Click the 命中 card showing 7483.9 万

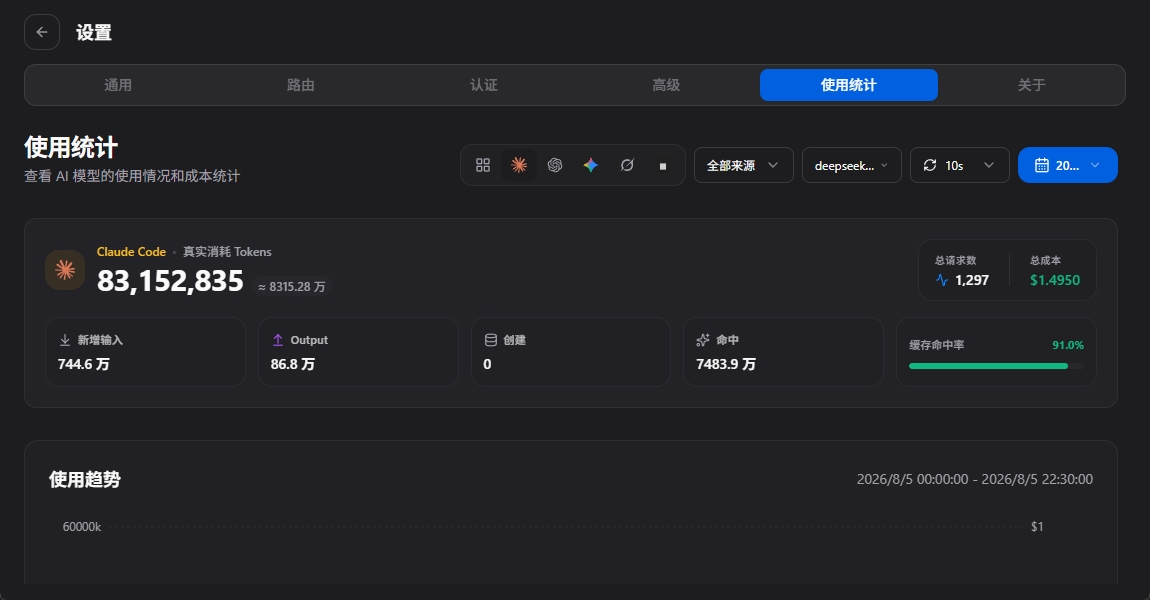click(783, 352)
